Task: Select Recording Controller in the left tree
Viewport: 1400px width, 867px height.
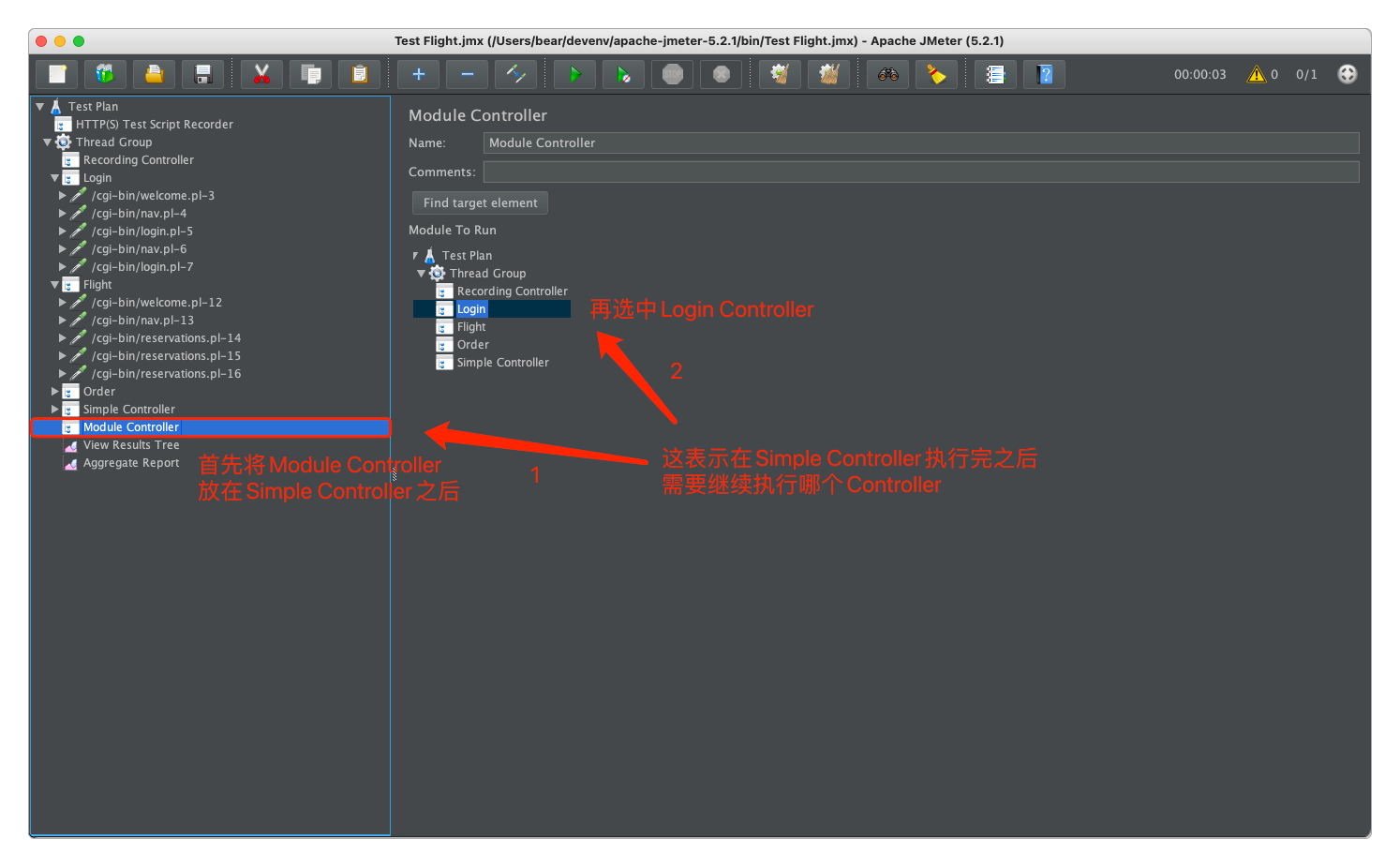Action: (x=139, y=160)
